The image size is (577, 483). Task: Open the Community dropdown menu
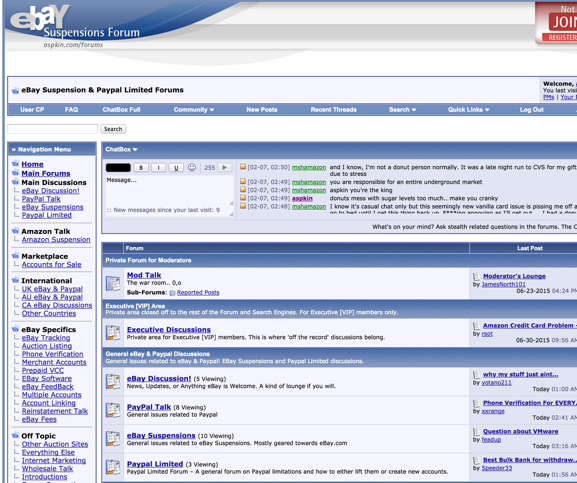[x=194, y=110]
